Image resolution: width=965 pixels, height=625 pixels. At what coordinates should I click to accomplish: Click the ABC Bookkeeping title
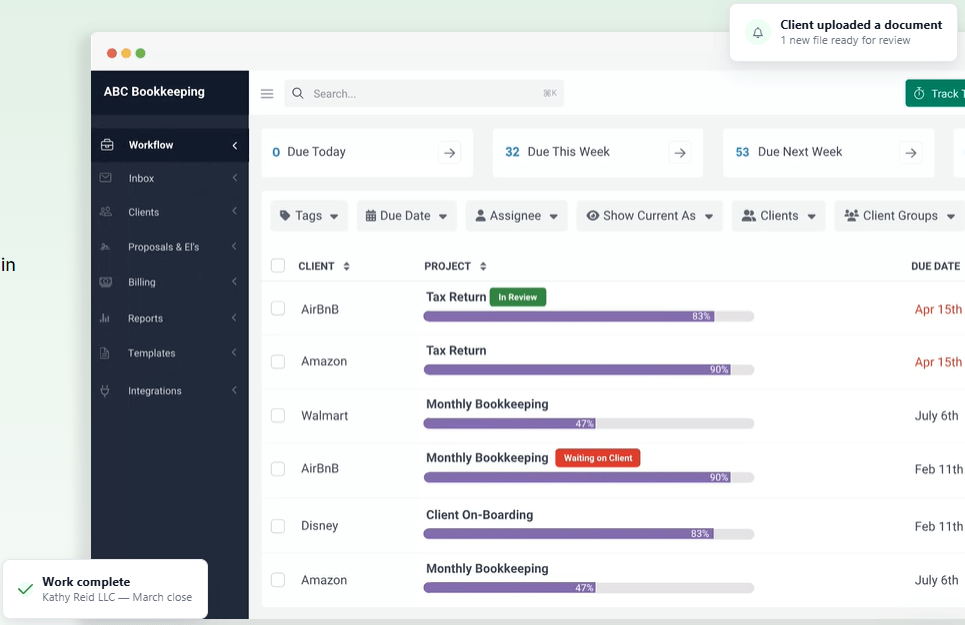(154, 92)
